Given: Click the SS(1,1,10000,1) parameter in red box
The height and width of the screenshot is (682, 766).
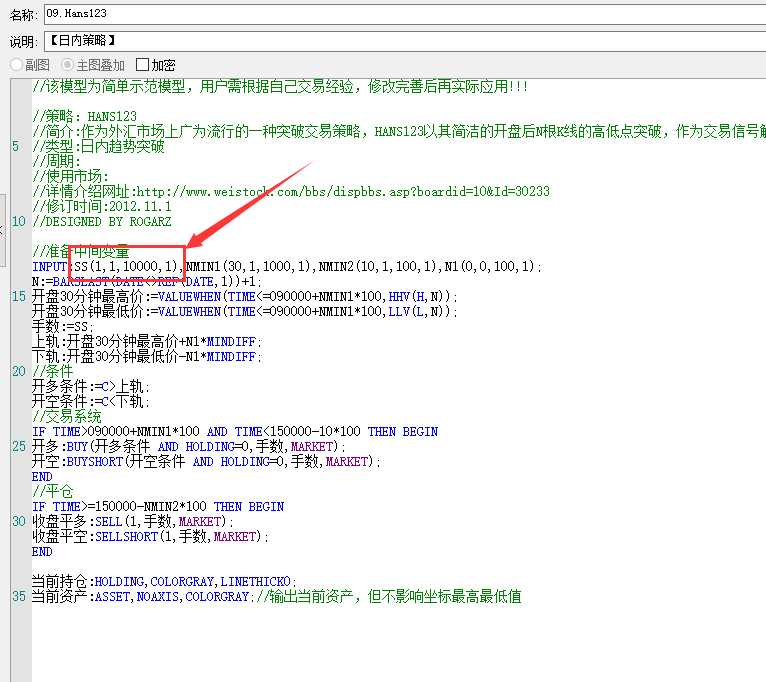Looking at the screenshot, I should click(x=127, y=266).
